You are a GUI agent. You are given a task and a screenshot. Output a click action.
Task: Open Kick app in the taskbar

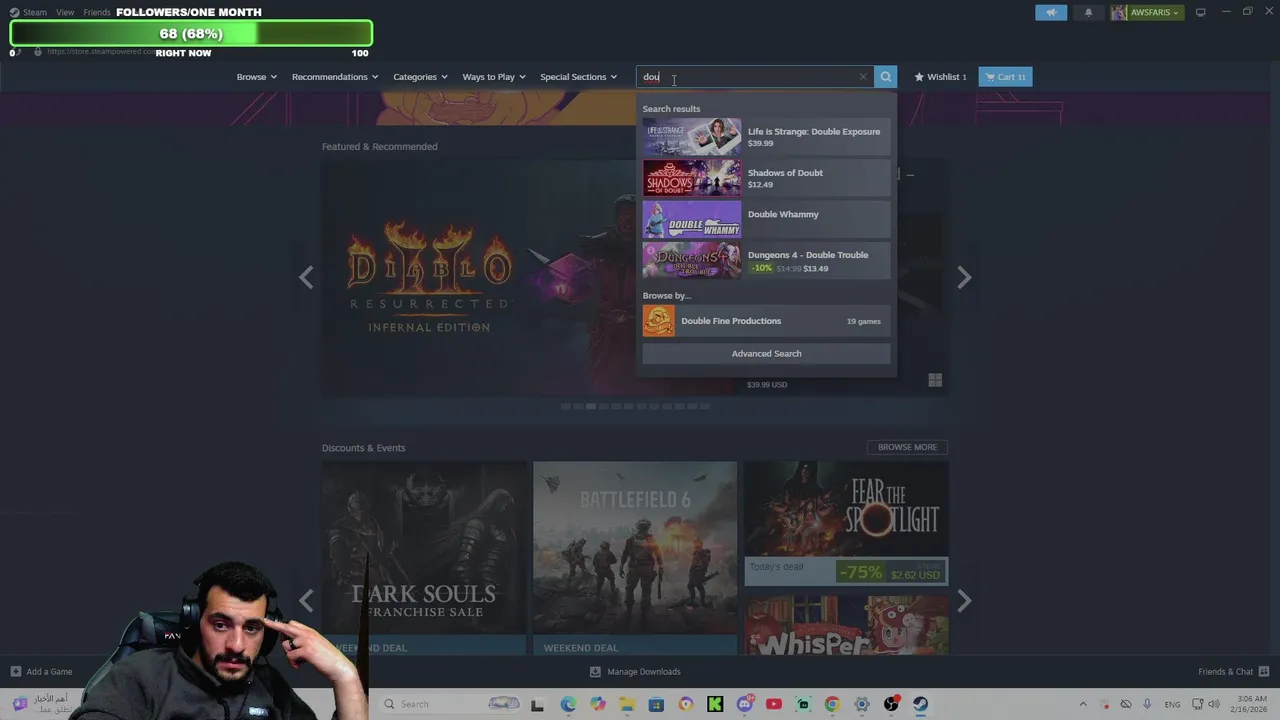(715, 704)
